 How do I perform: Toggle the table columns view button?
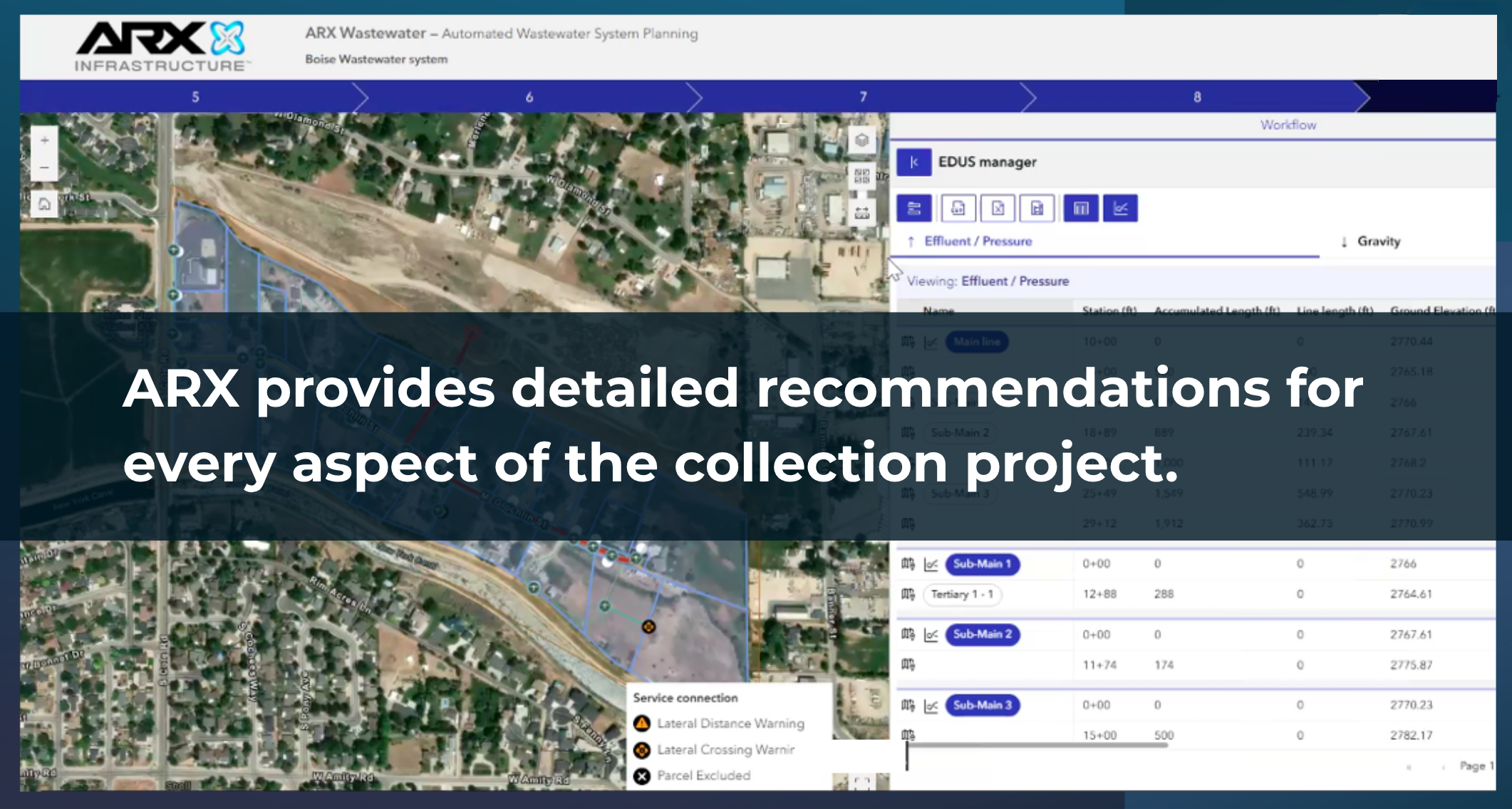coord(1081,209)
